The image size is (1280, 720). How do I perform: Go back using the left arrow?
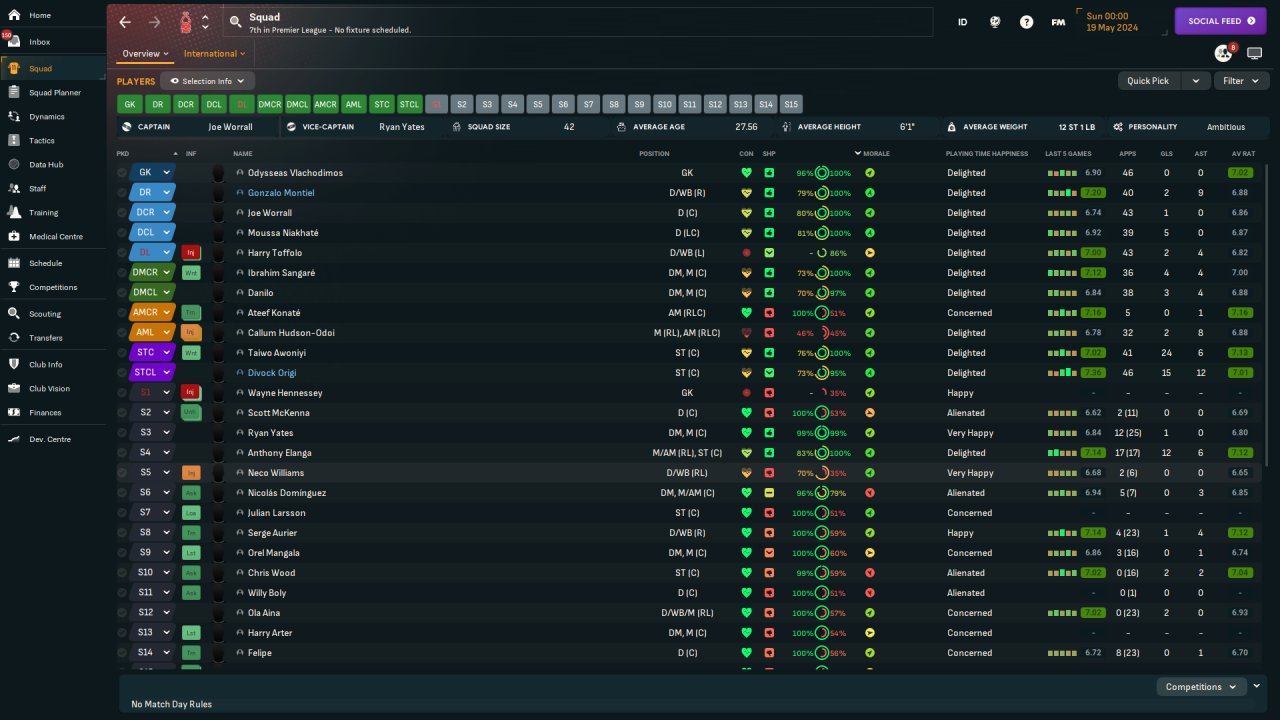[x=125, y=22]
